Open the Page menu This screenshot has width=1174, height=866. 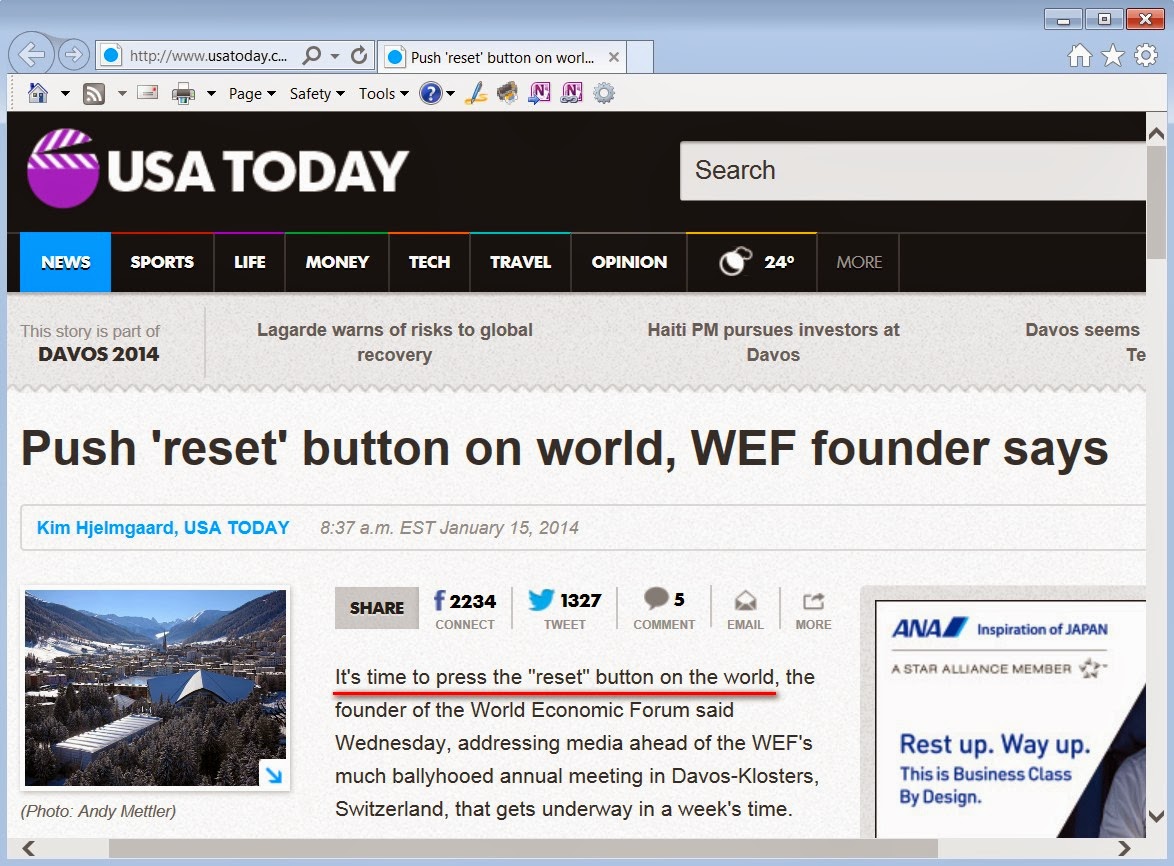pos(252,94)
